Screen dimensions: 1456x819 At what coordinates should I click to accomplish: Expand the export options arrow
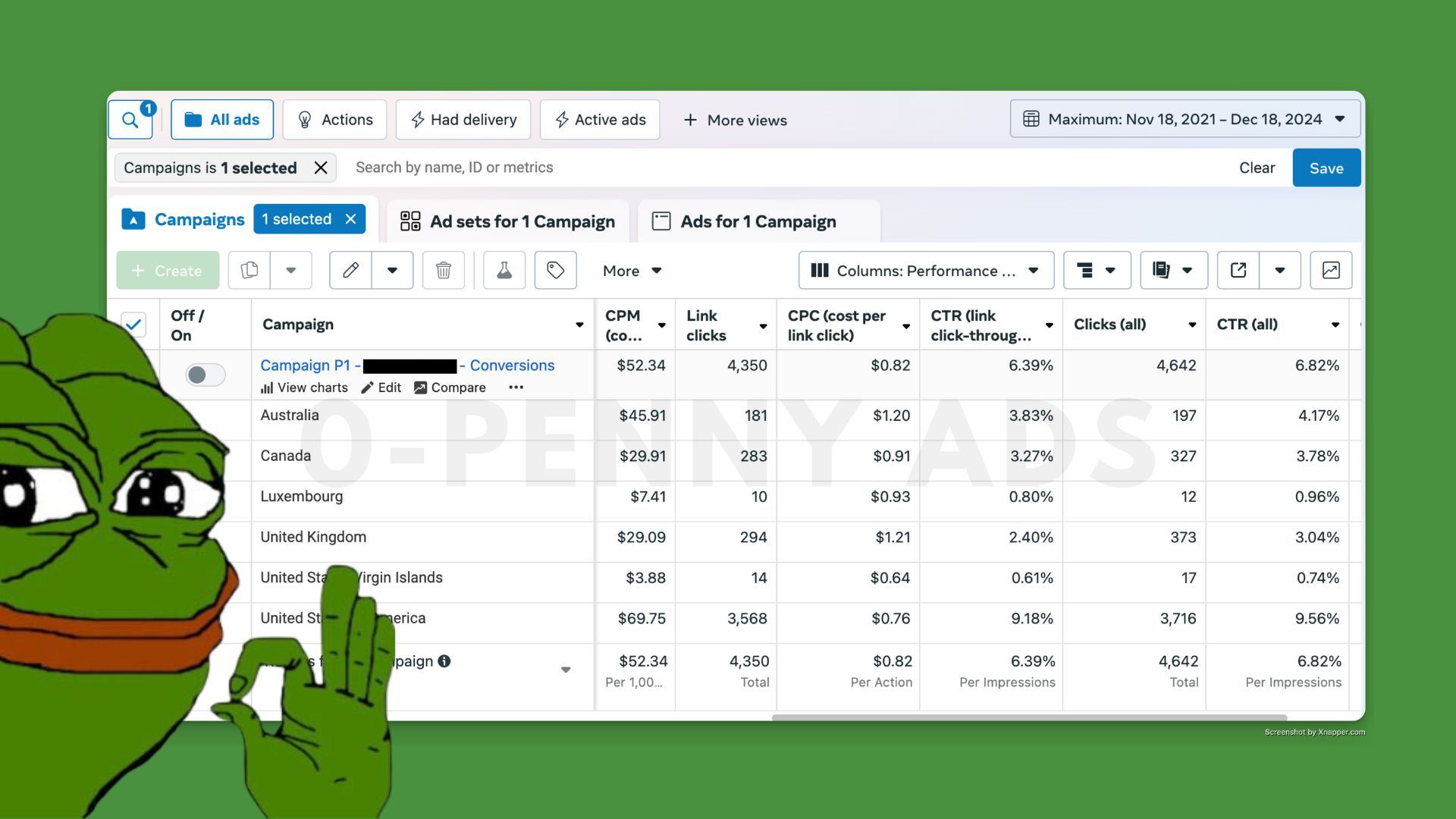point(1280,271)
